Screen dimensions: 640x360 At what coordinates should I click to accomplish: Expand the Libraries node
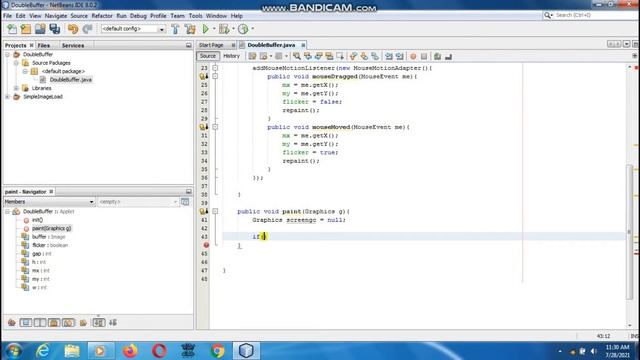click(16, 88)
